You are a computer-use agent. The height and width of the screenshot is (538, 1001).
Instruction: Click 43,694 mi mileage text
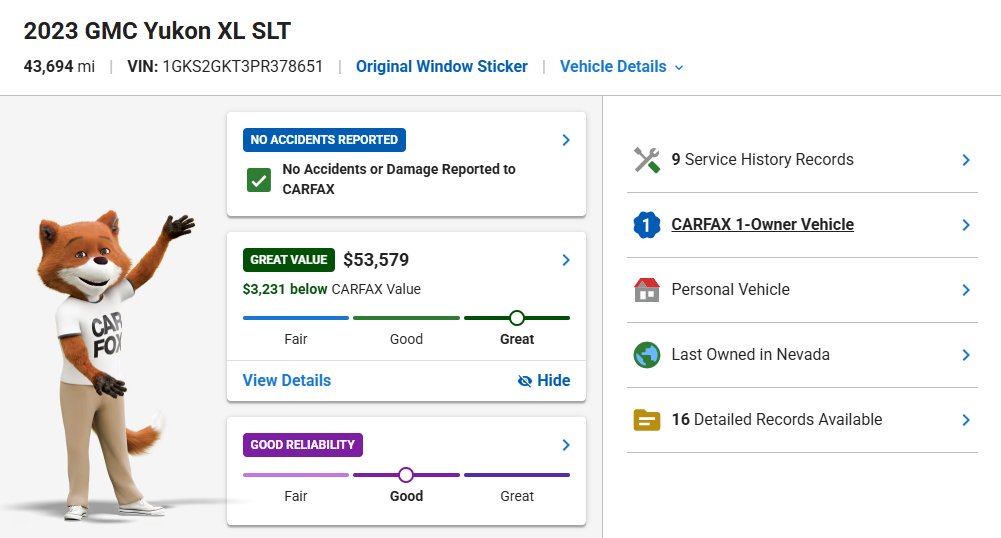(x=59, y=66)
